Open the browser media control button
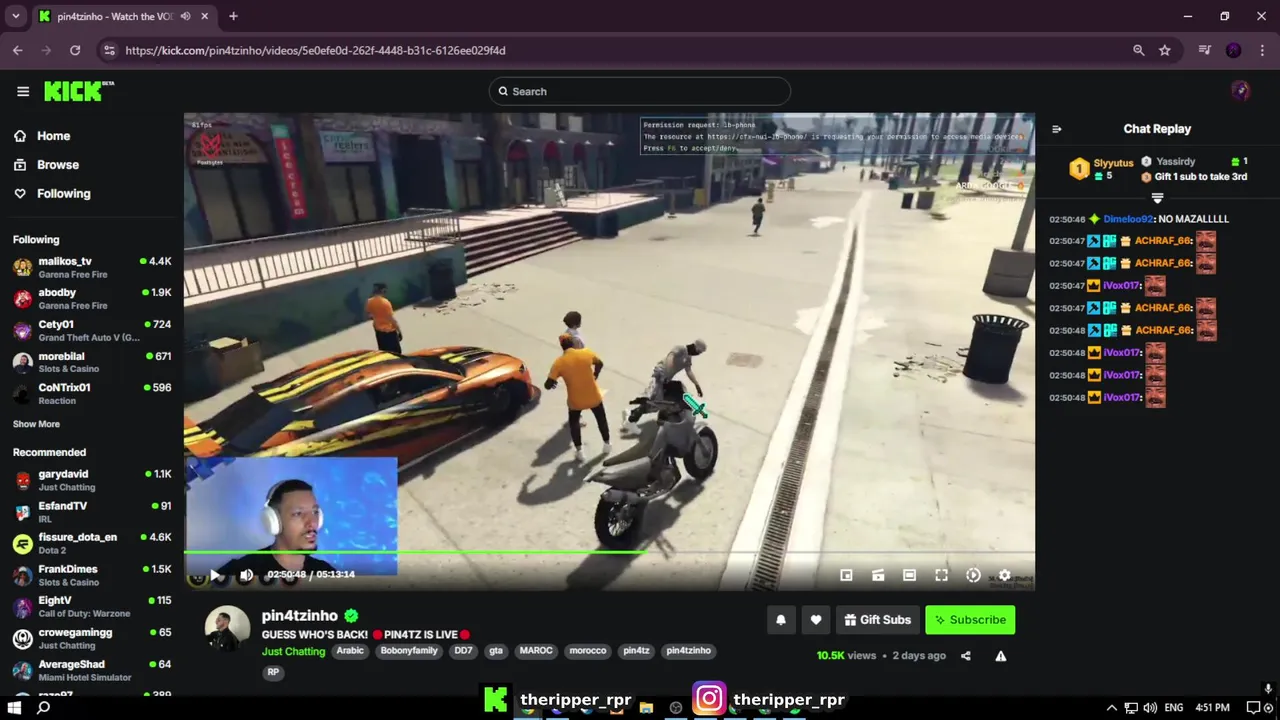 coord(1205,50)
